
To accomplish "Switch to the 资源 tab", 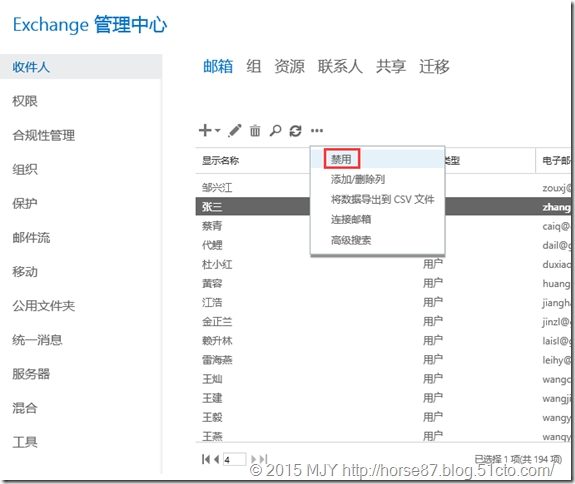I will 289,67.
